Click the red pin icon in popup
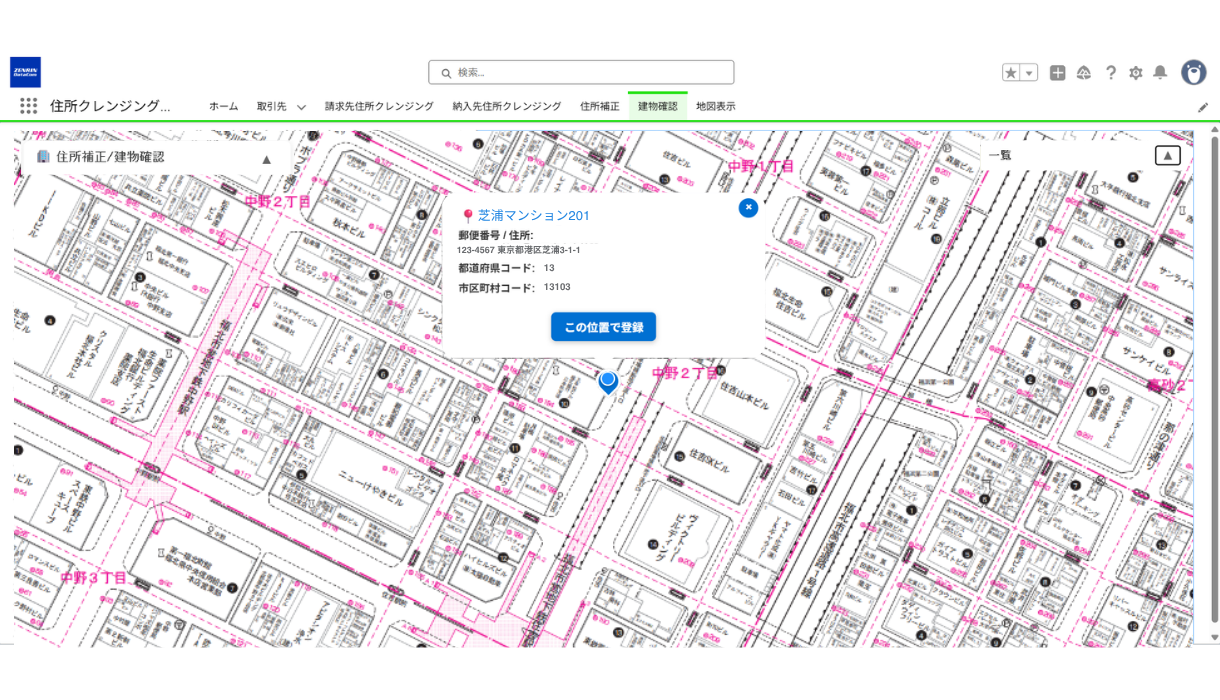This screenshot has width=1220, height=700. click(x=468, y=216)
